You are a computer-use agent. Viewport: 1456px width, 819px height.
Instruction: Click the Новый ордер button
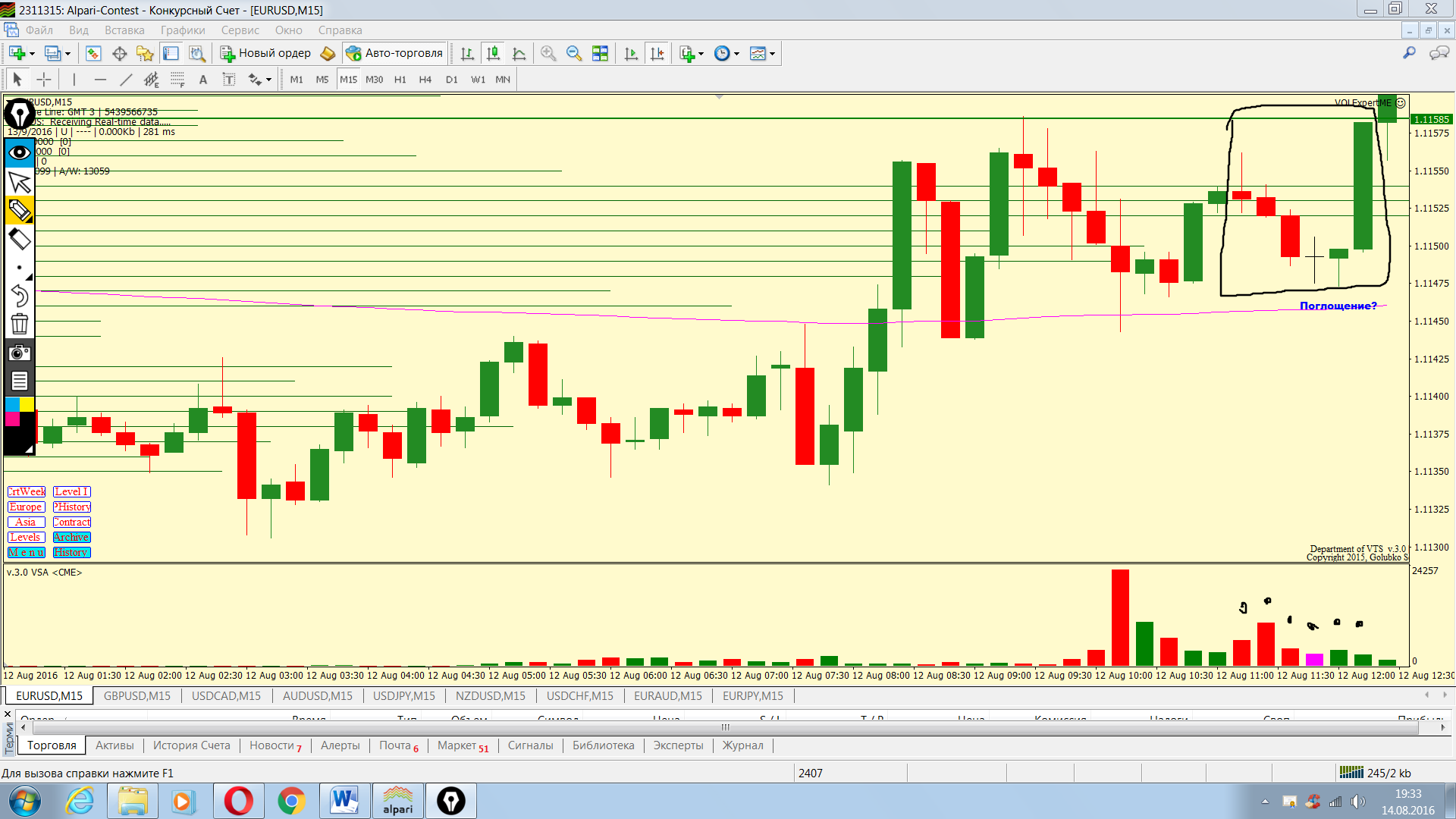(x=266, y=53)
